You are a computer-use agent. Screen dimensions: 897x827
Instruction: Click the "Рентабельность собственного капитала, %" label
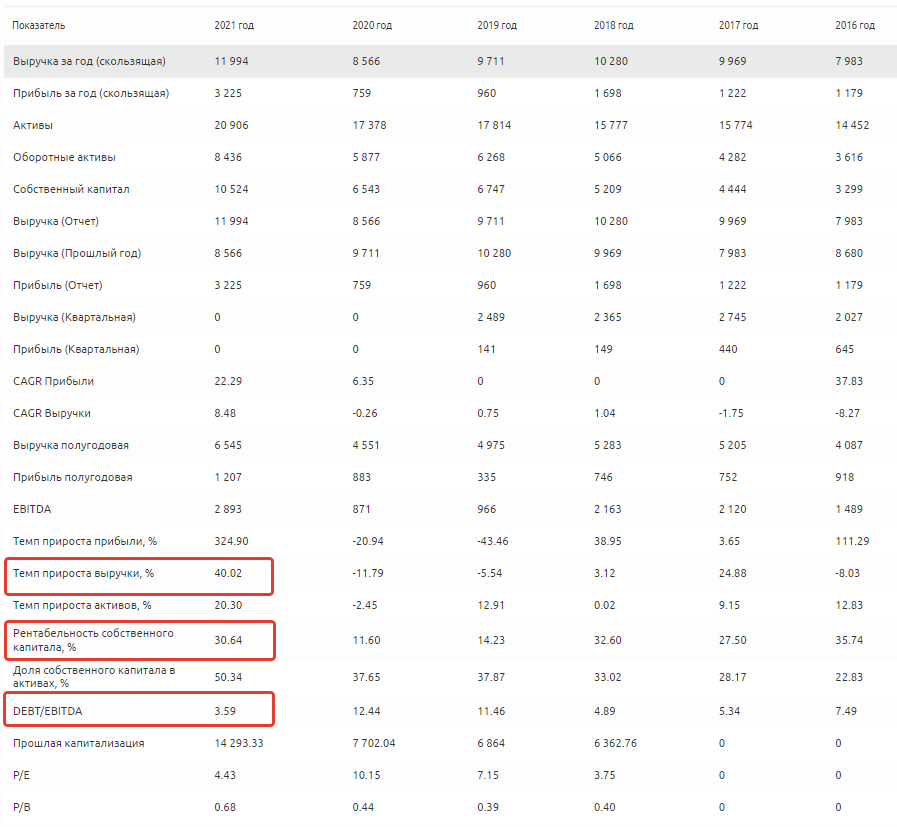coord(92,640)
